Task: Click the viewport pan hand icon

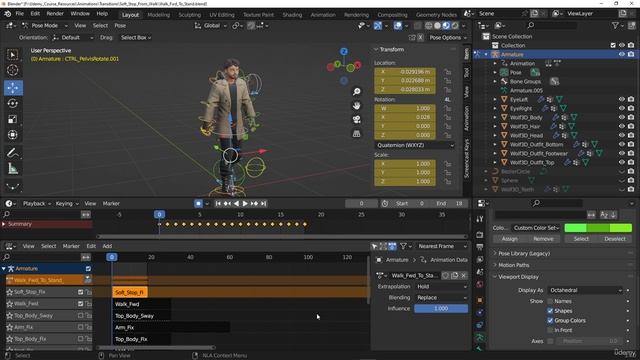Action: 356,105
